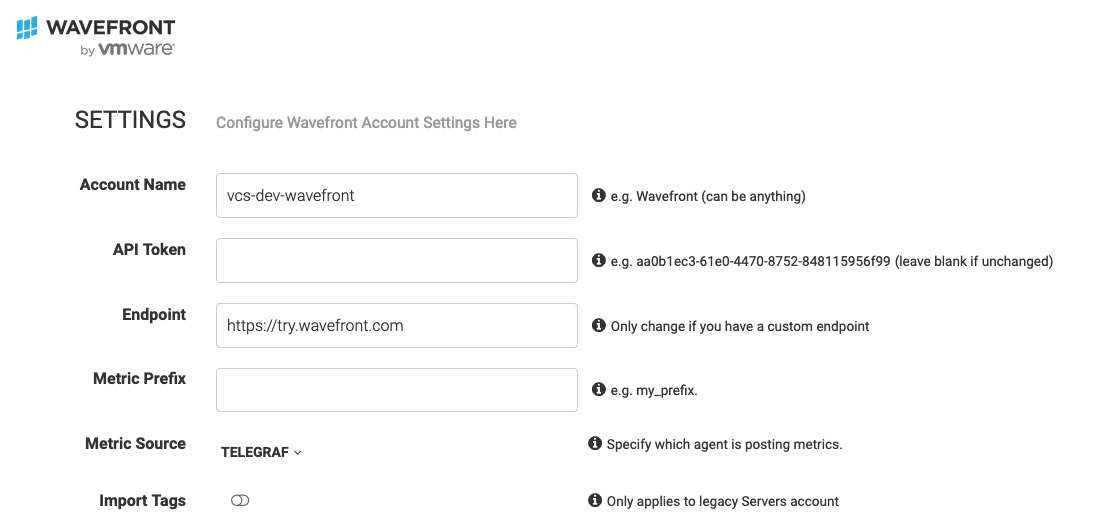Select the Endpoint URL input box

[397, 325]
